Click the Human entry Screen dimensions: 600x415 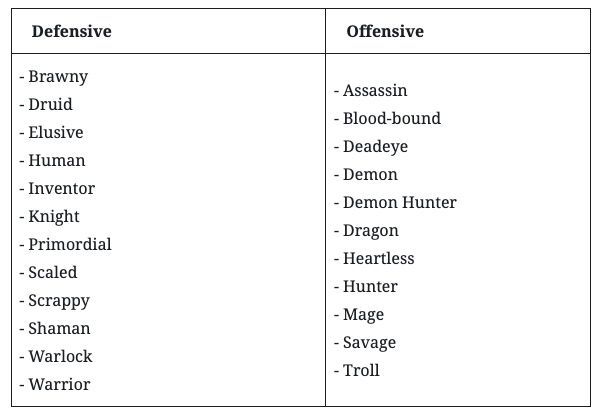click(52, 160)
